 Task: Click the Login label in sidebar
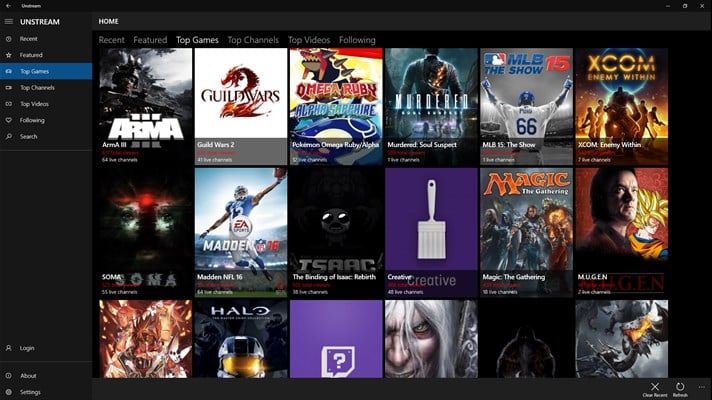[x=27, y=348]
